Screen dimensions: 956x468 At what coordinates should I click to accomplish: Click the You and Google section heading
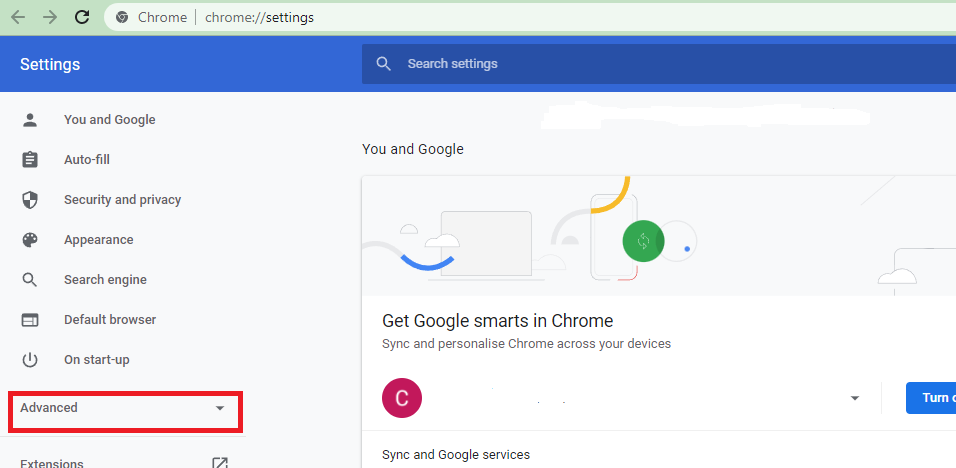413,149
